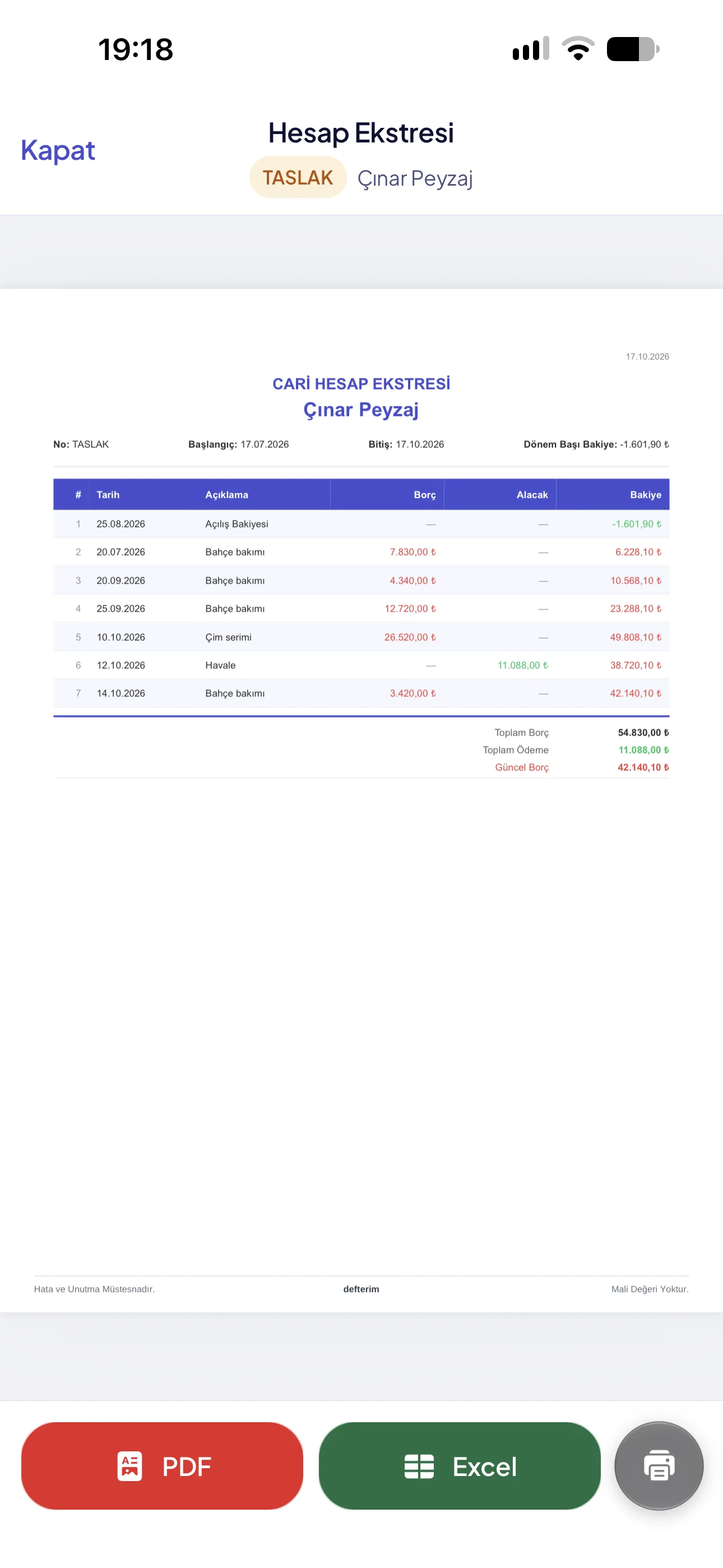Select the -1.601,90 ₺ green opening balance cell
The height and width of the screenshot is (1568, 723).
point(637,523)
